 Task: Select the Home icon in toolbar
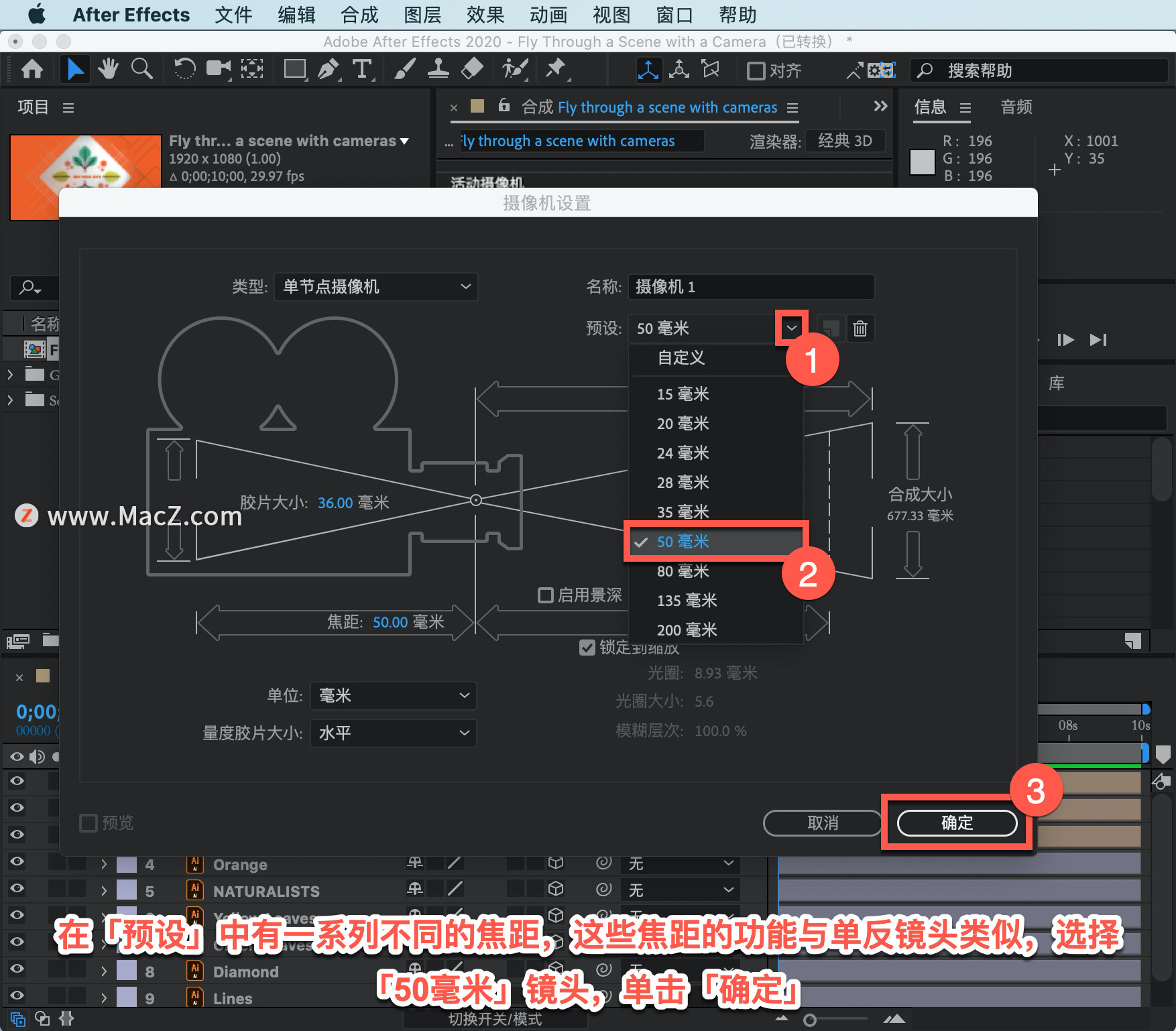(x=32, y=69)
